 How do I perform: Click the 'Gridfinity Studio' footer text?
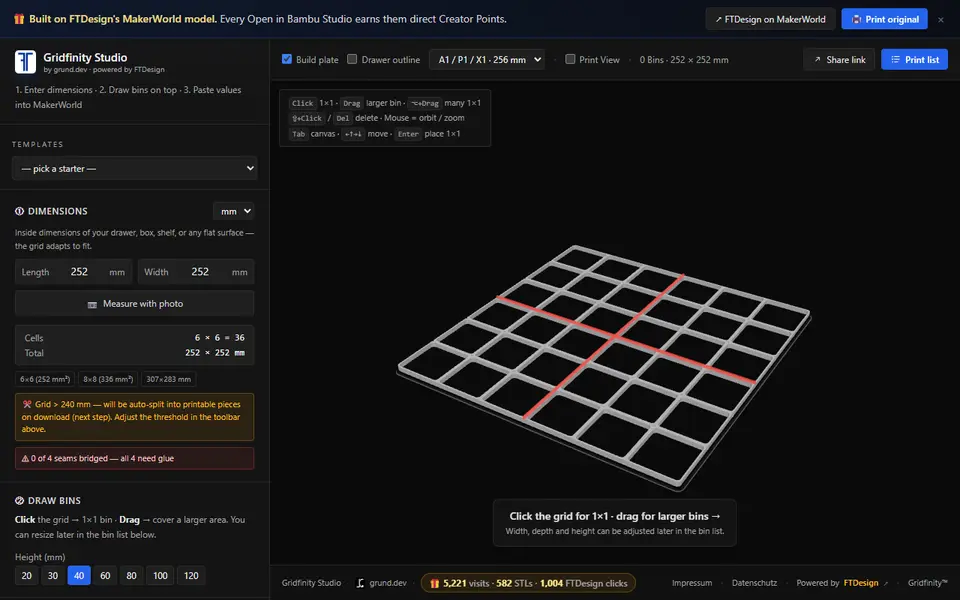tap(311, 583)
